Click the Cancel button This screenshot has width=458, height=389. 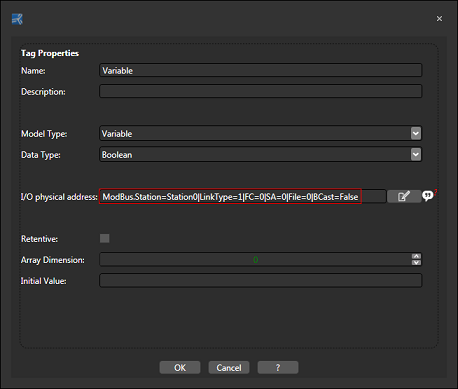click(229, 368)
